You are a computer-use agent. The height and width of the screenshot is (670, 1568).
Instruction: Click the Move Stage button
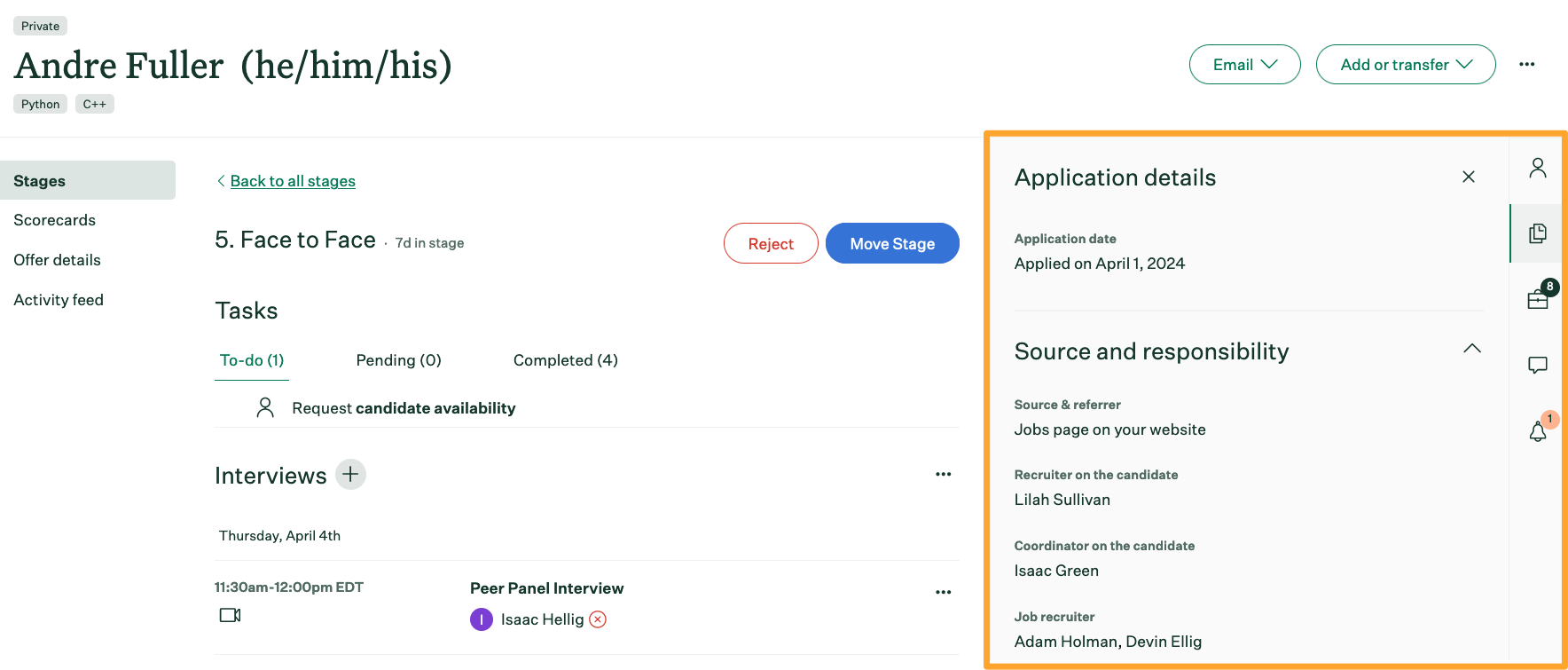coord(891,244)
